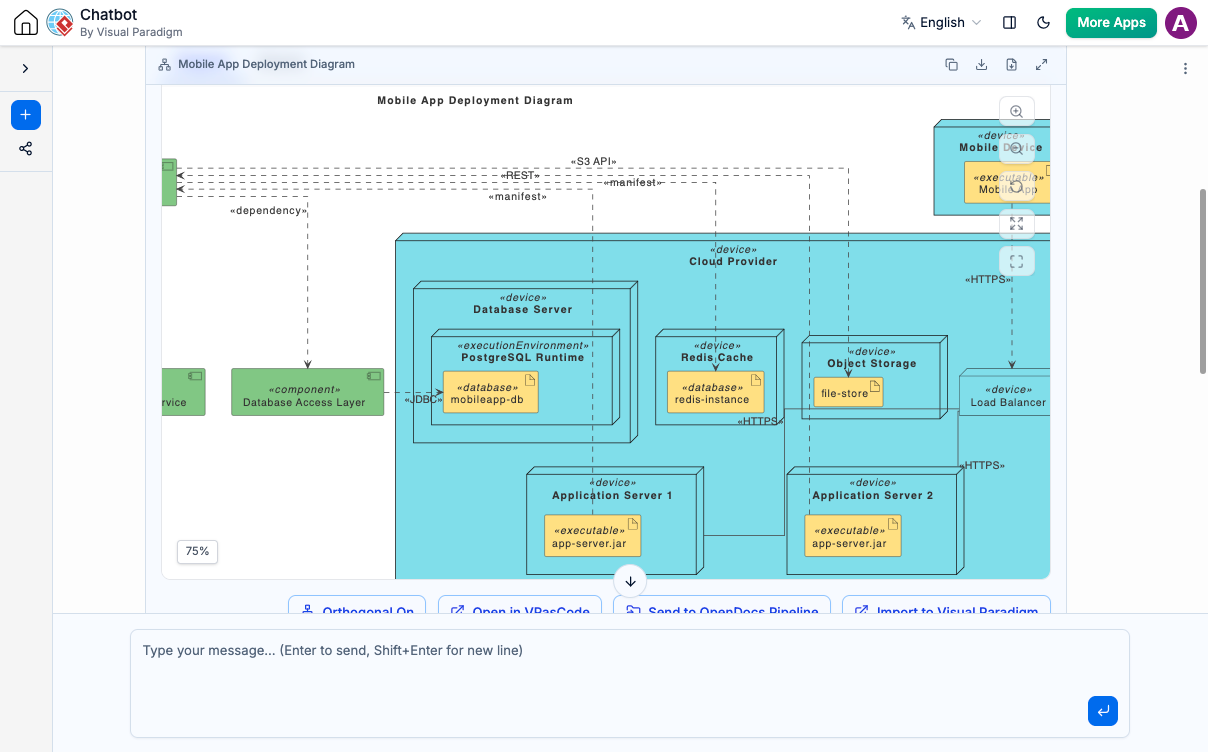Open the English language dropdown
Image resolution: width=1208 pixels, height=752 pixels.
[941, 23]
